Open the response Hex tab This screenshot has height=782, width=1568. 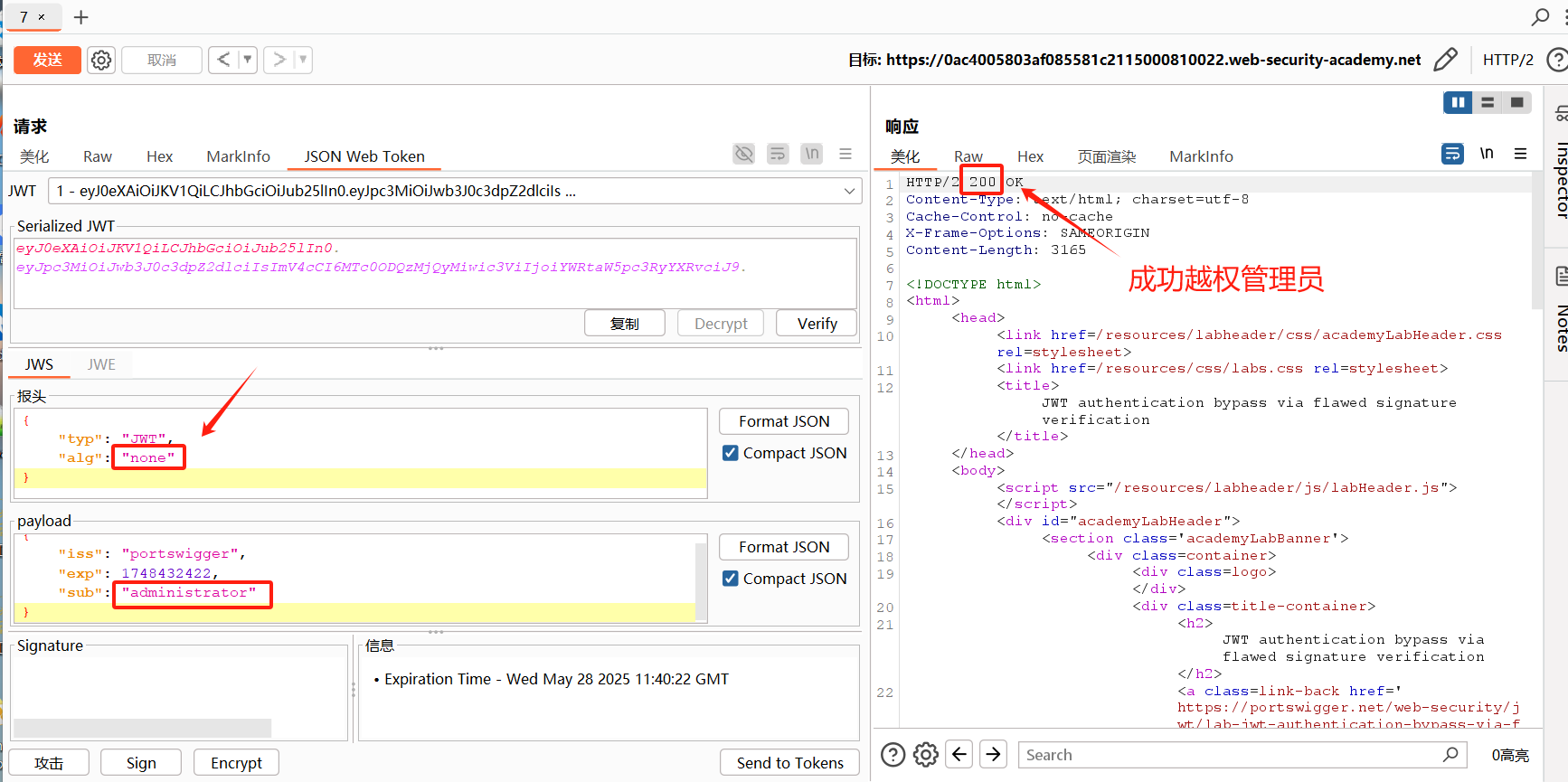coord(1030,156)
